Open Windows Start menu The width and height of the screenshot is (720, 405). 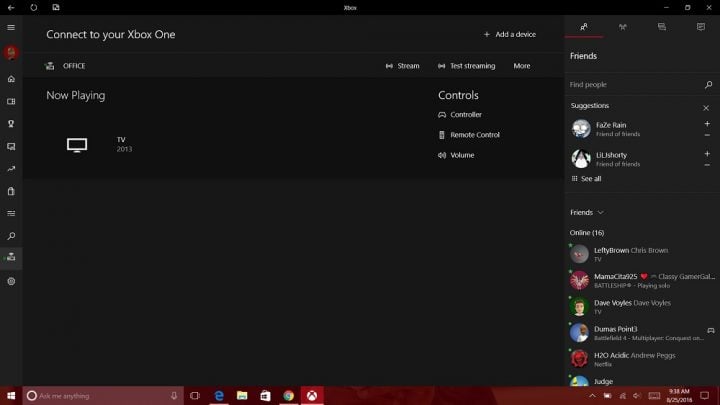pyautogui.click(x=11, y=395)
